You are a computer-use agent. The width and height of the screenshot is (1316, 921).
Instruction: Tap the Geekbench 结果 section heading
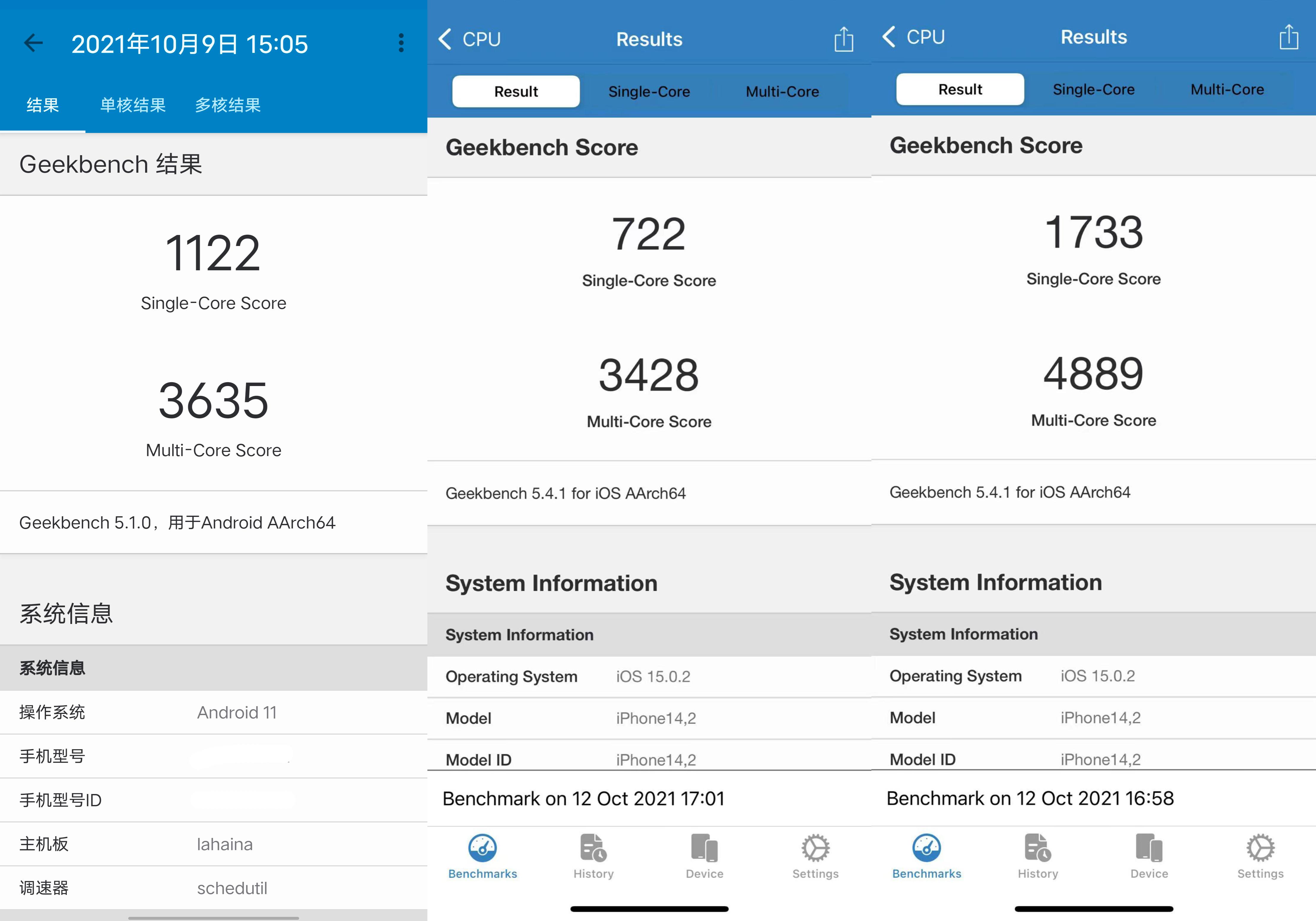(x=111, y=164)
